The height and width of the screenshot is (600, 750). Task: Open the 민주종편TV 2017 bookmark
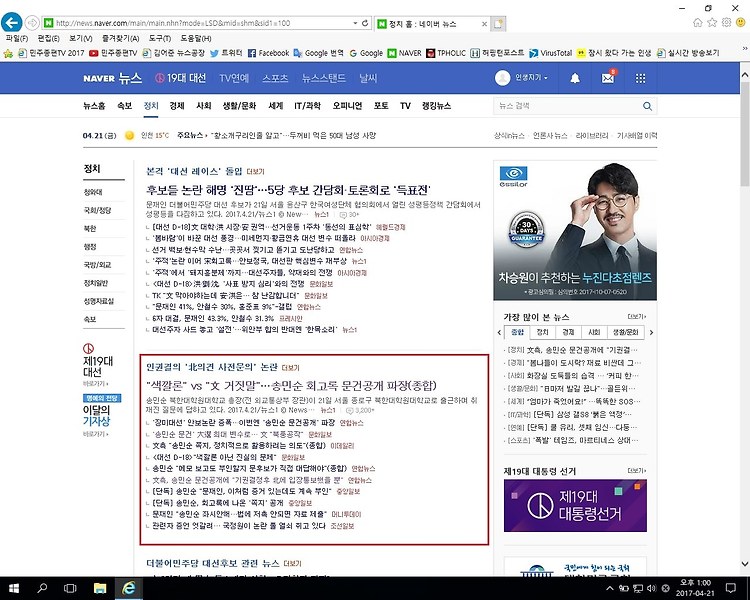pyautogui.click(x=51, y=53)
